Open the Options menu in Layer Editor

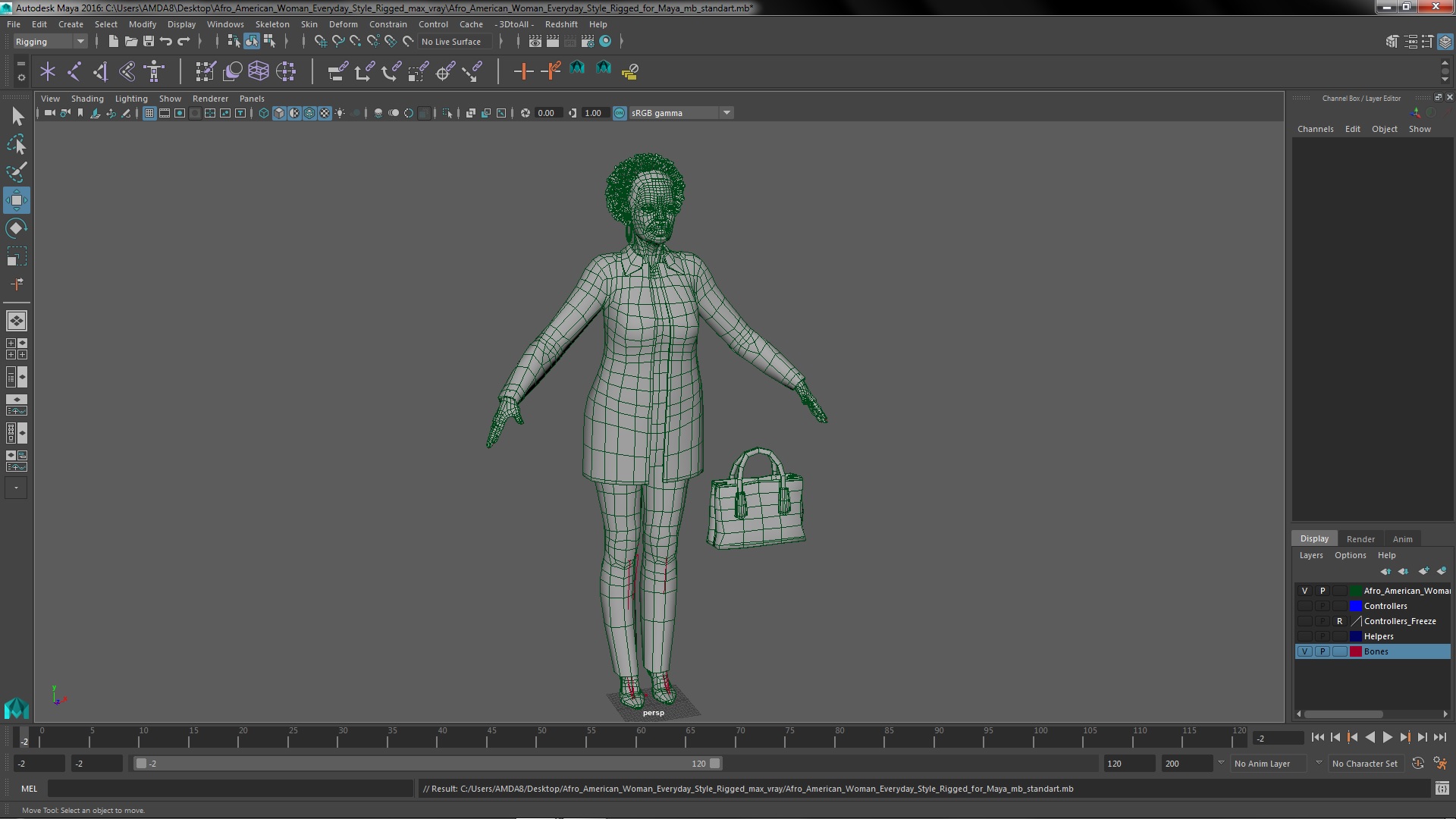pos(1350,555)
